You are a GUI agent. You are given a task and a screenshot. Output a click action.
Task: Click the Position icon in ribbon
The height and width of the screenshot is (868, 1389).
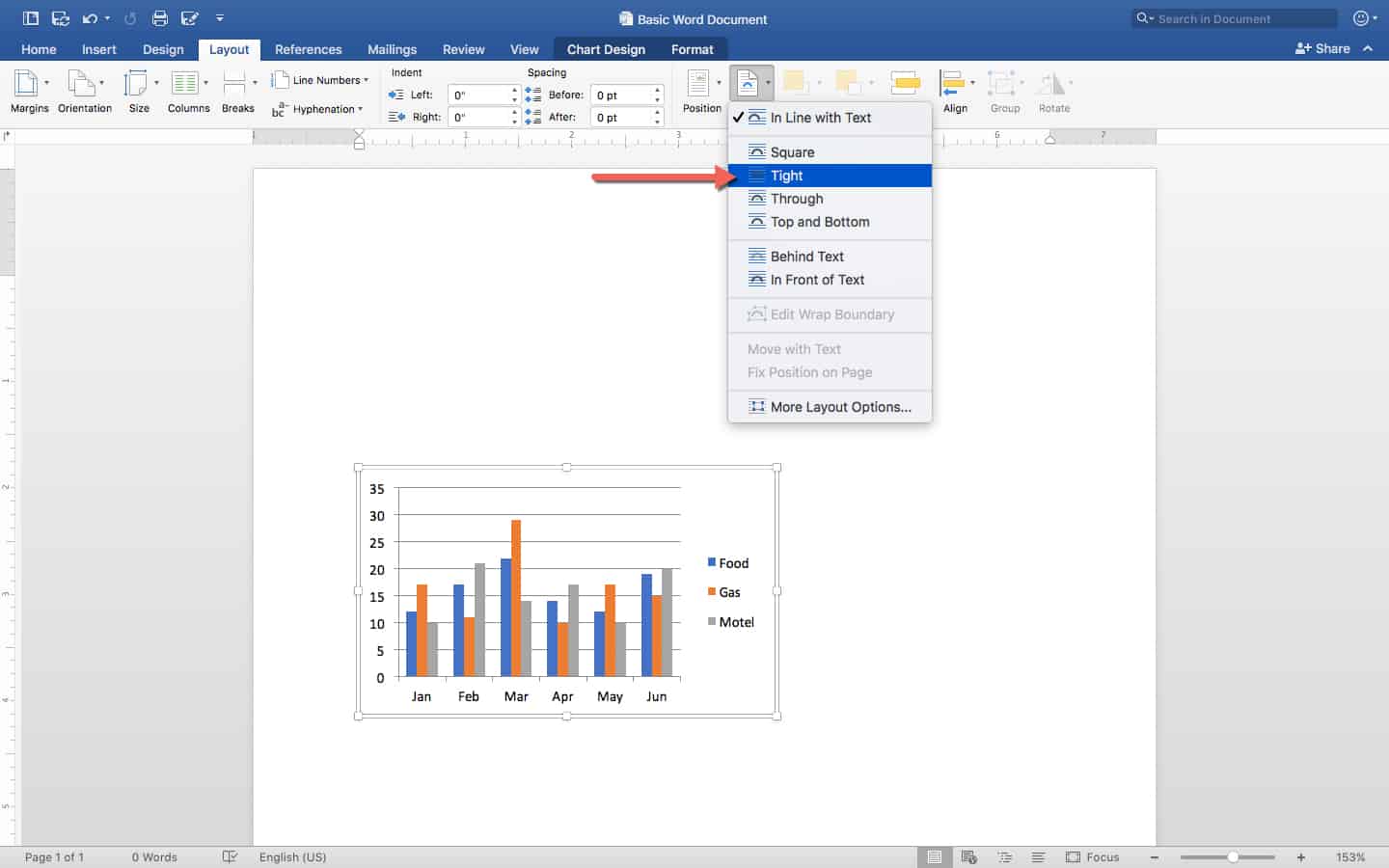click(x=700, y=84)
